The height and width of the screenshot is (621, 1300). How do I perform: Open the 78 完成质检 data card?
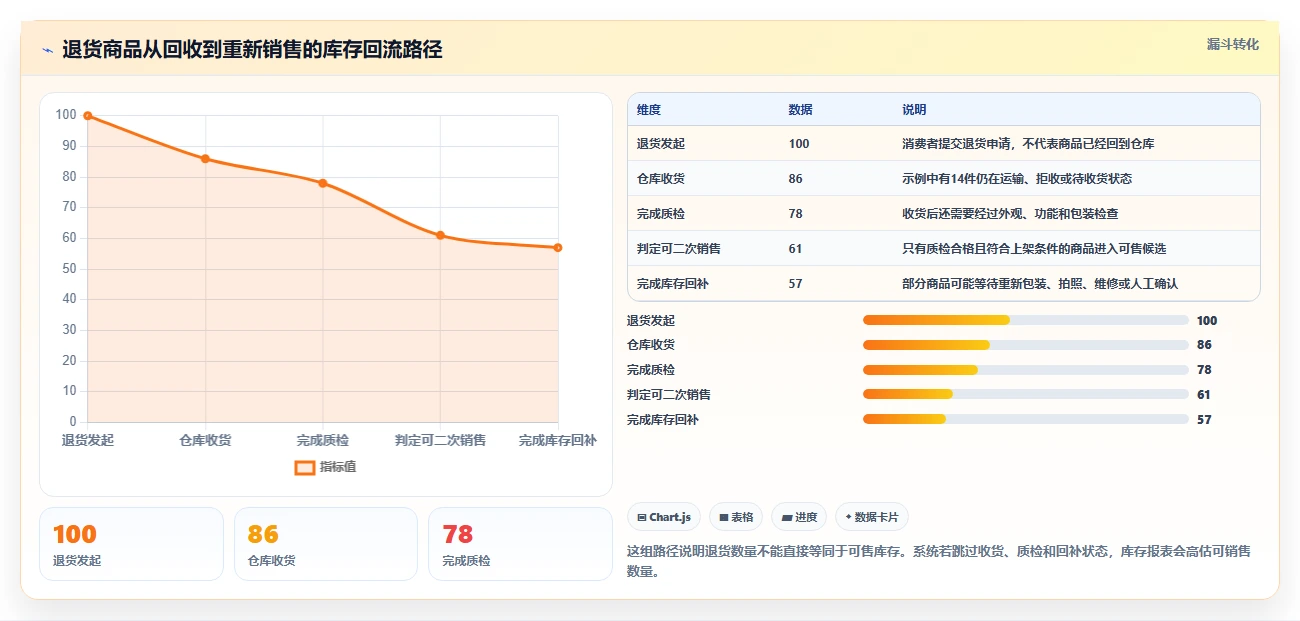click(x=520, y=544)
